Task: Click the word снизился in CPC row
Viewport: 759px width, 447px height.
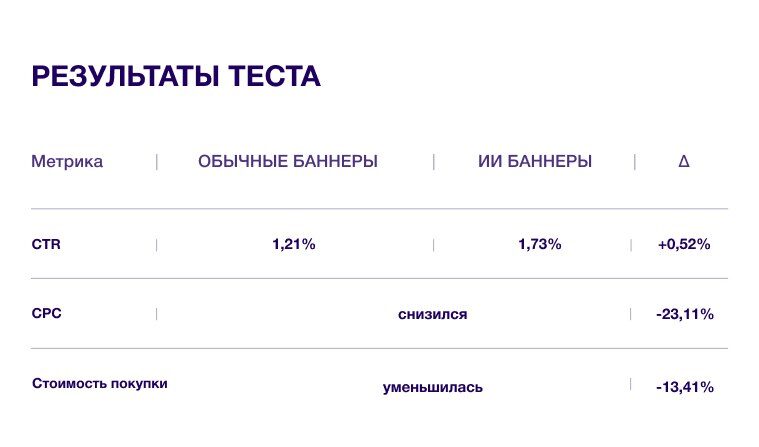Action: point(432,314)
